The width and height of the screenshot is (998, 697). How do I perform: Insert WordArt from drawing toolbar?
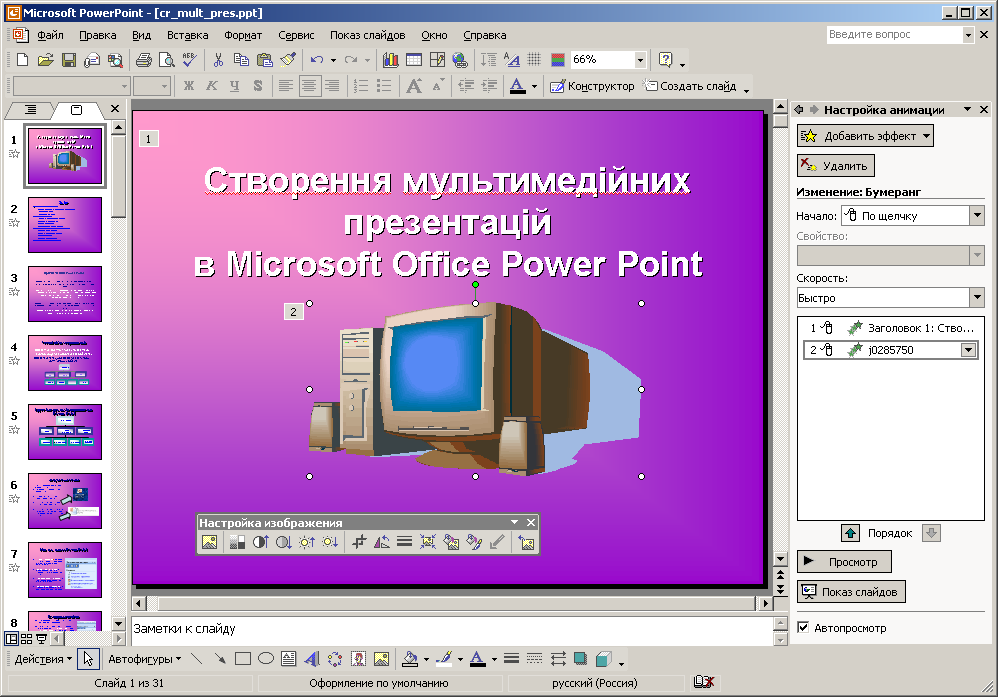pos(312,659)
